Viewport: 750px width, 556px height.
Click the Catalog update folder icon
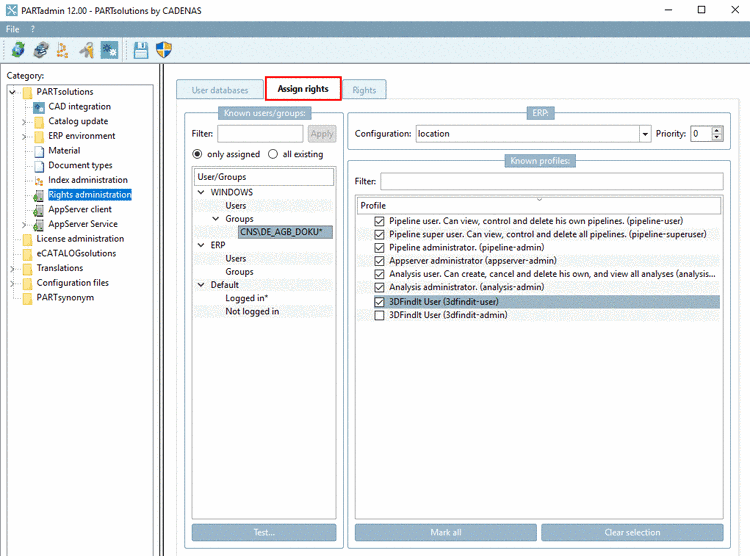39,122
